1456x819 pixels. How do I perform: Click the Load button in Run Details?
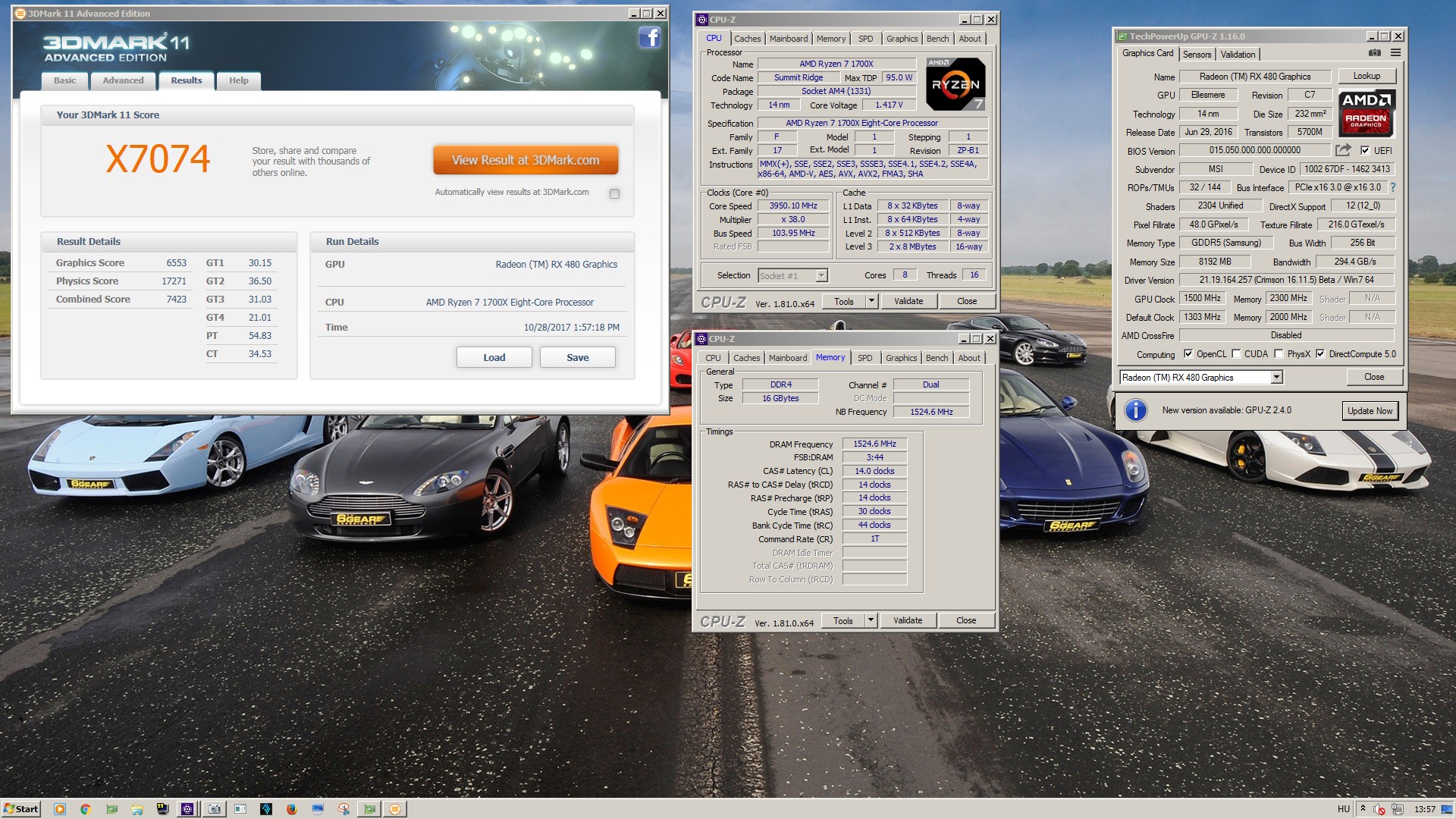[x=494, y=357]
